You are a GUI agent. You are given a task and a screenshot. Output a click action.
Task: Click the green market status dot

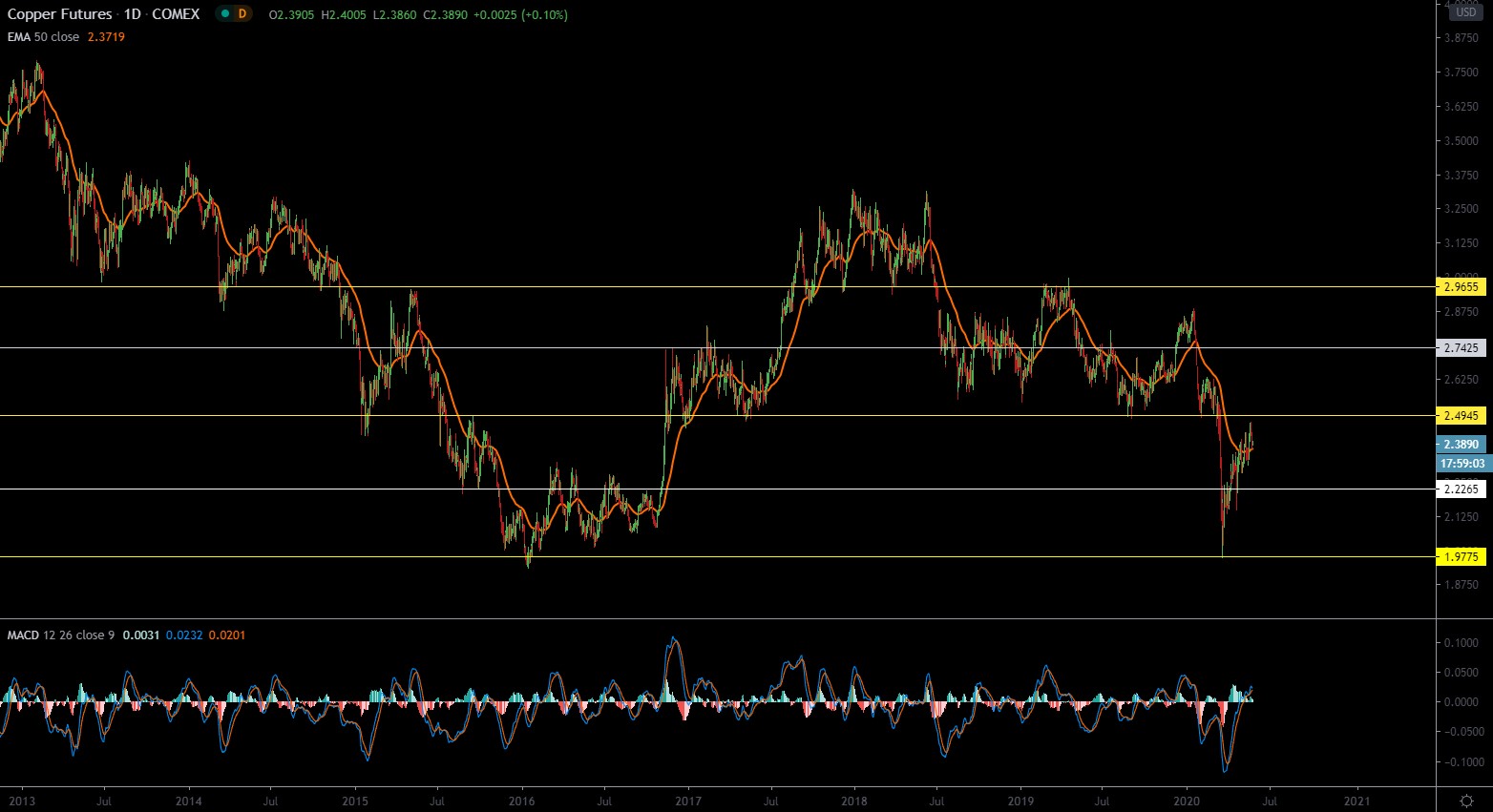[225, 14]
